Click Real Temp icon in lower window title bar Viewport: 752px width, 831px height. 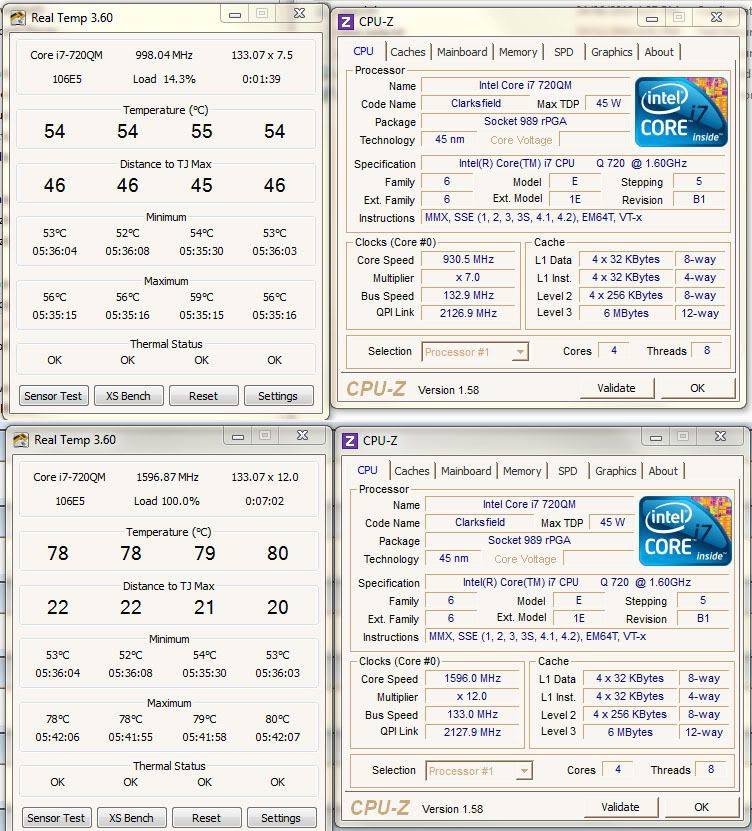[21, 440]
